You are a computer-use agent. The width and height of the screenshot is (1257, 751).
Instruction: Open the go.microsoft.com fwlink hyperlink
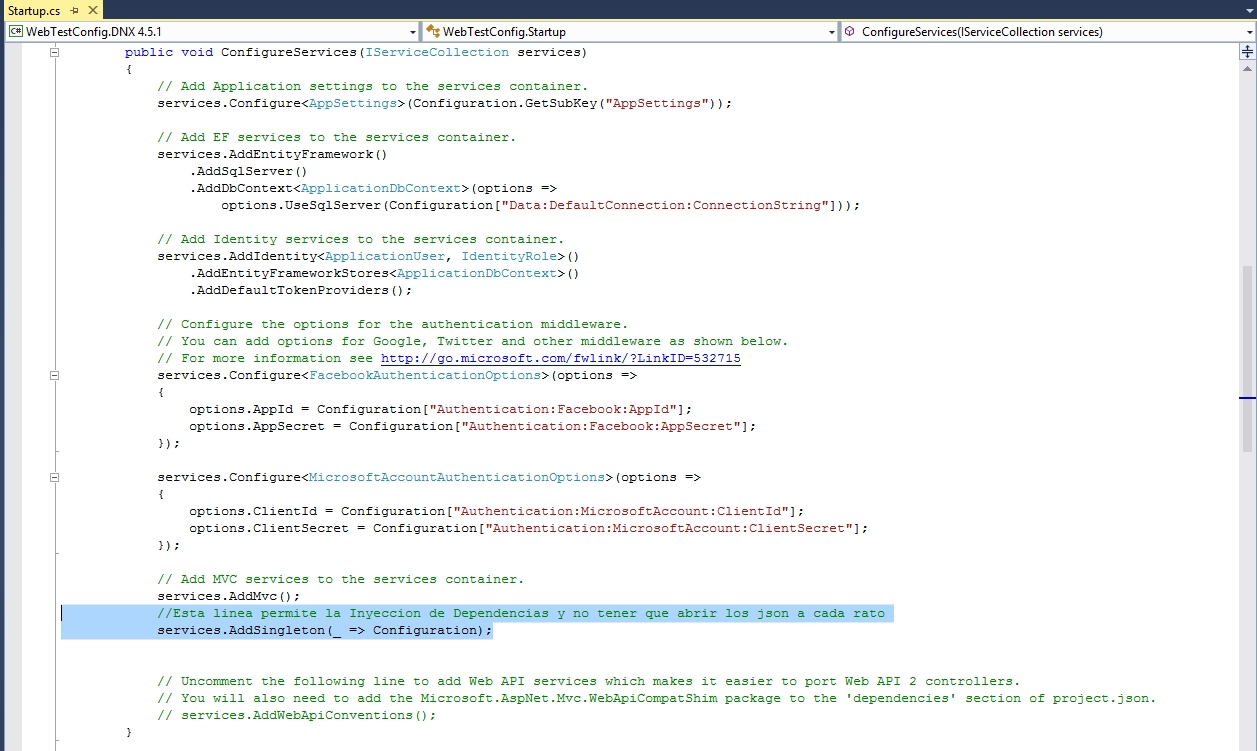tap(561, 358)
